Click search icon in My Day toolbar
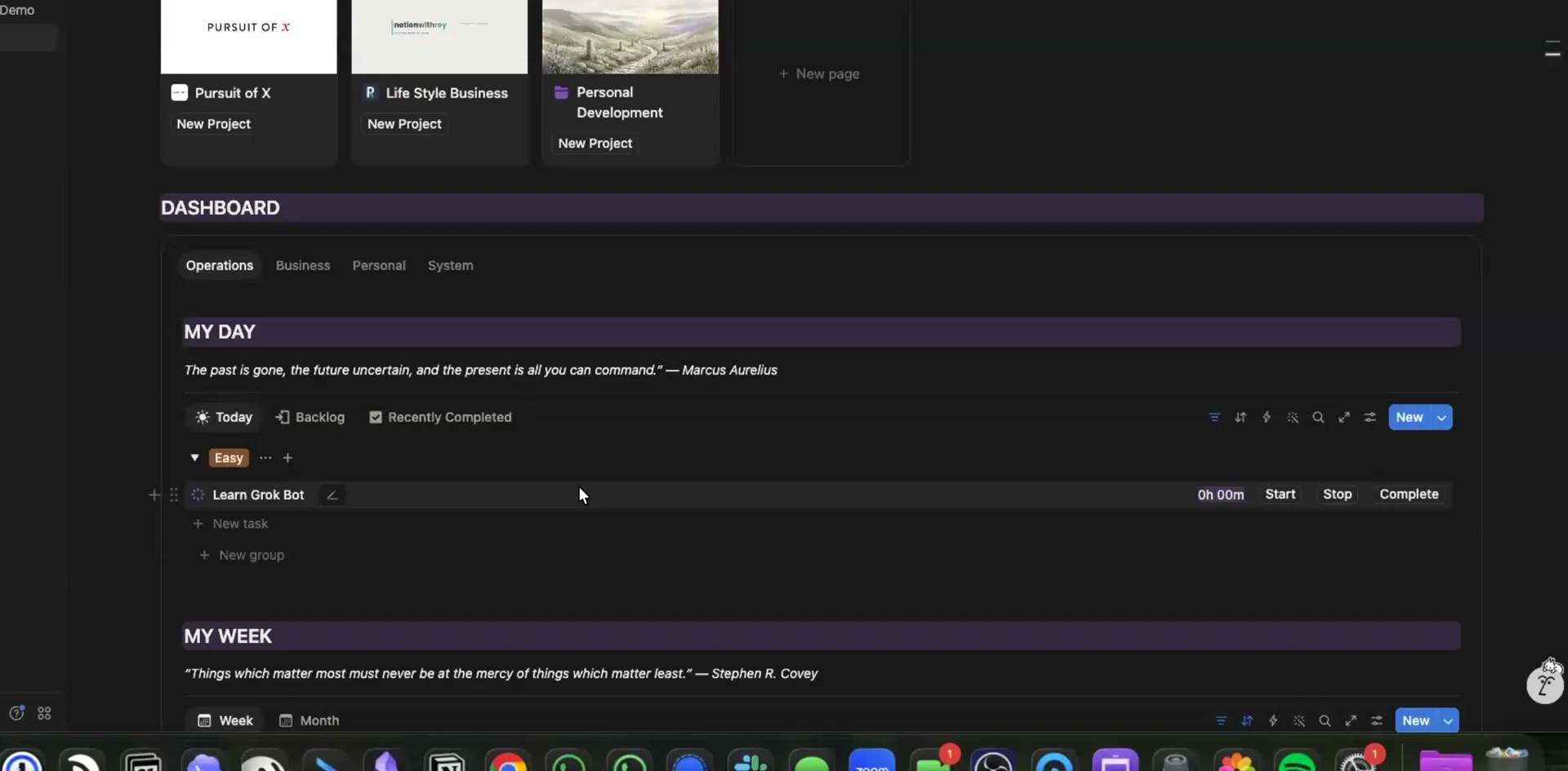Viewport: 1568px width, 771px height. (1318, 417)
